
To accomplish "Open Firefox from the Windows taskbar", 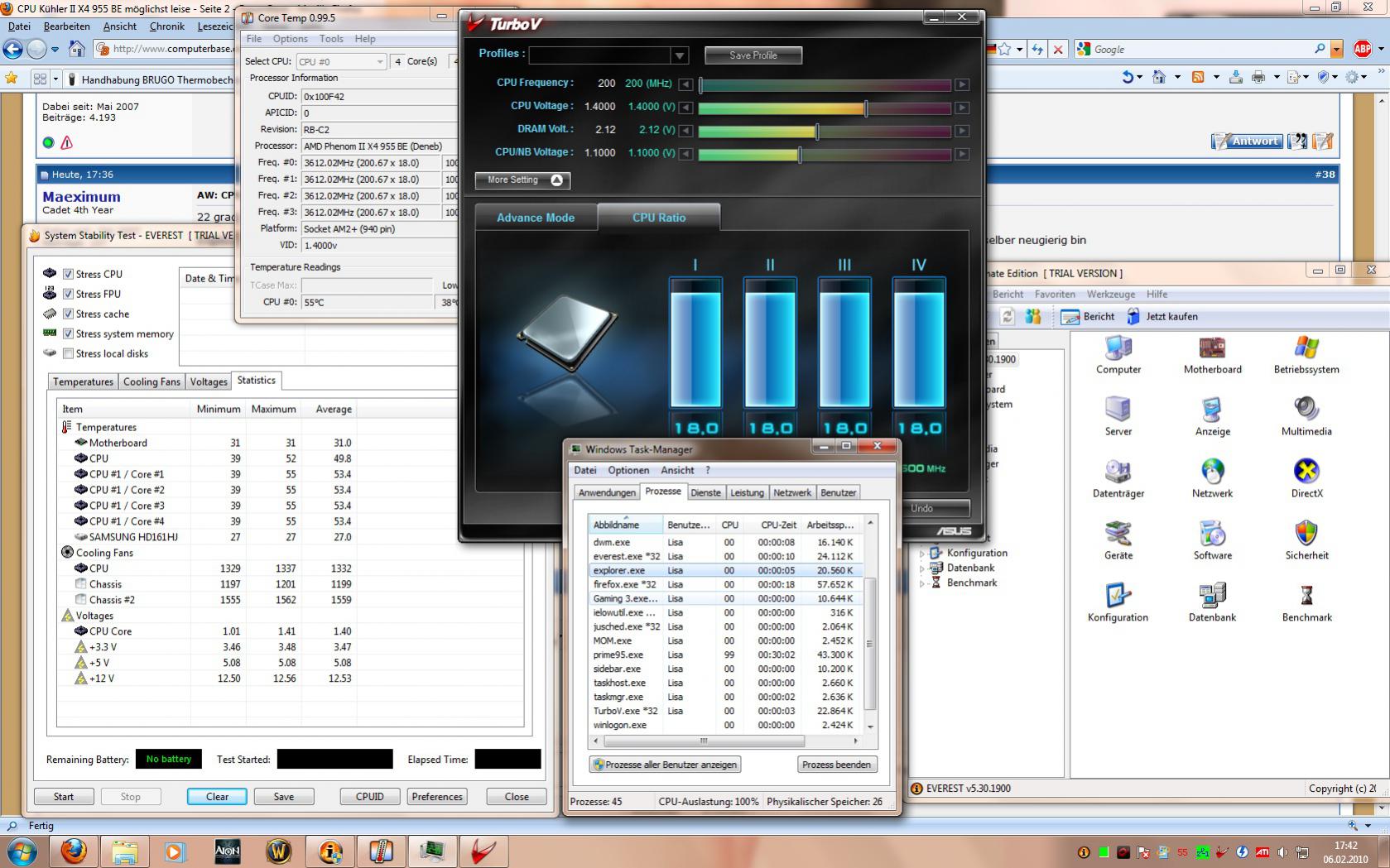I will click(74, 851).
